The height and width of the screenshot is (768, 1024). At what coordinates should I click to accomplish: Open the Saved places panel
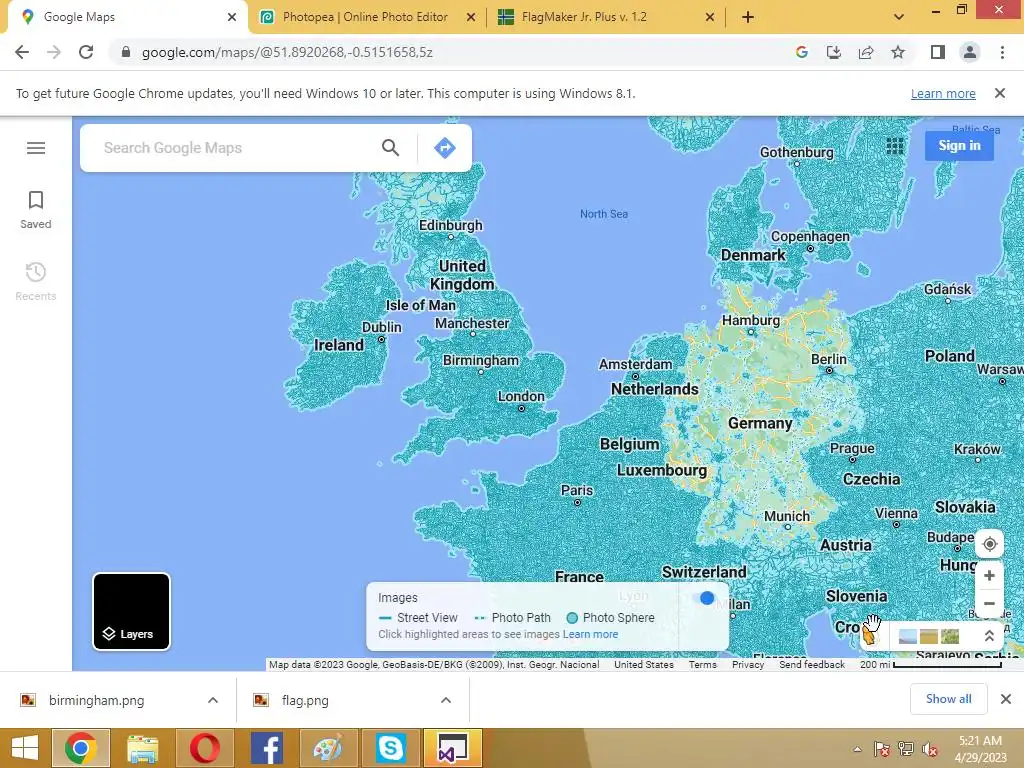tap(36, 210)
